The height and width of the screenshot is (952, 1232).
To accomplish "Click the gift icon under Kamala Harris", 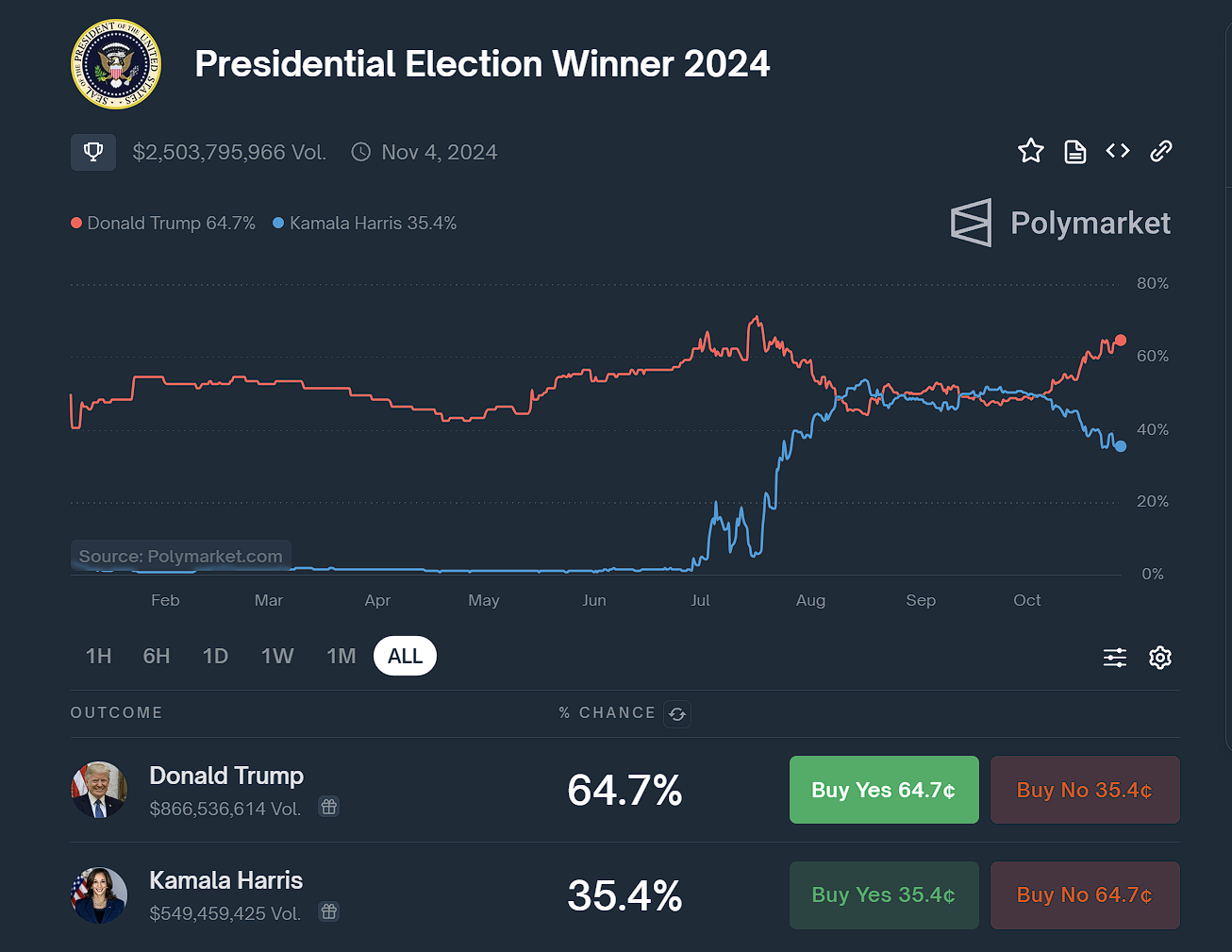I will pyautogui.click(x=328, y=911).
